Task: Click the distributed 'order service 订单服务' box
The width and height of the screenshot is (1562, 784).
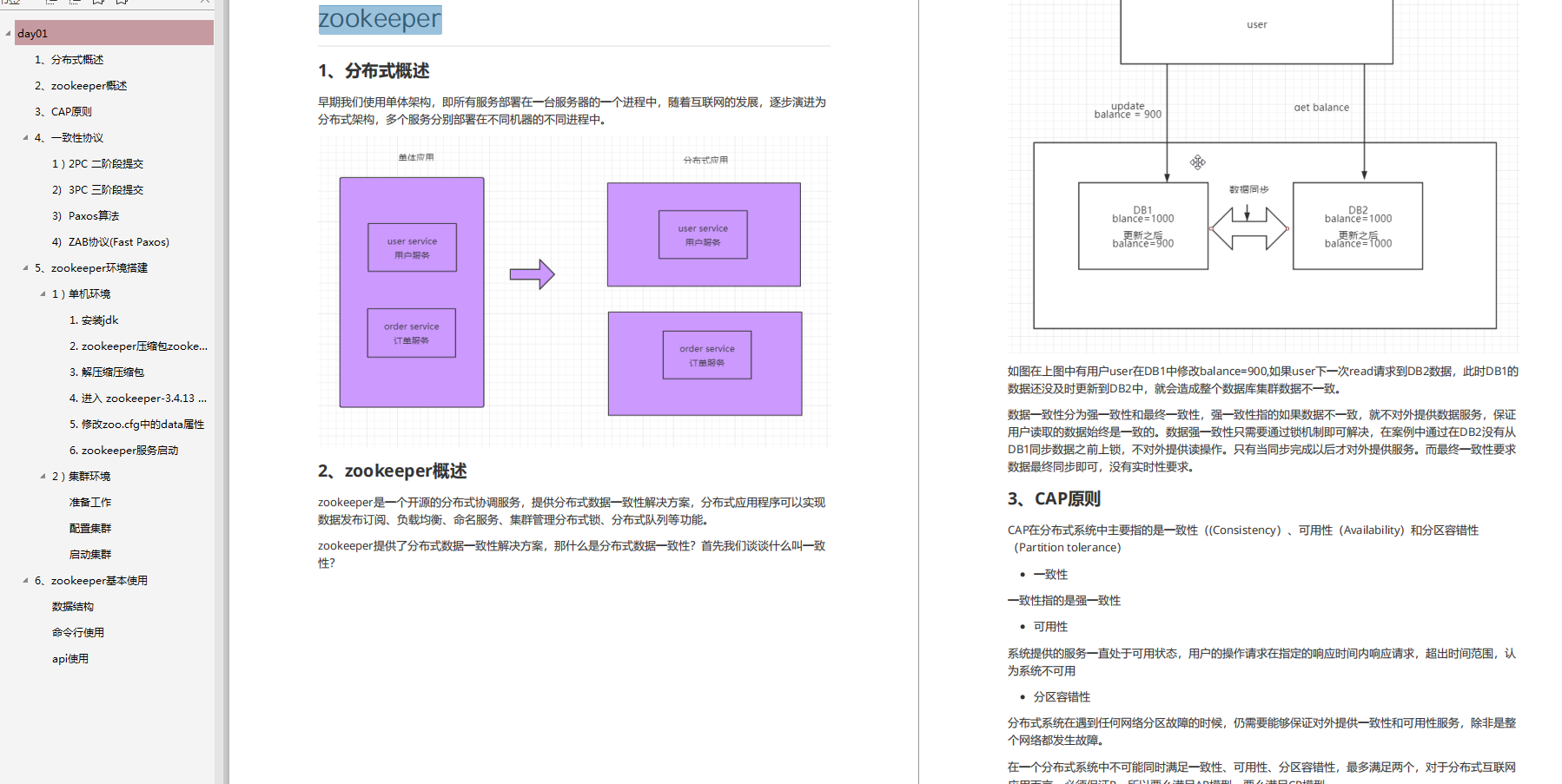Action: (x=707, y=355)
